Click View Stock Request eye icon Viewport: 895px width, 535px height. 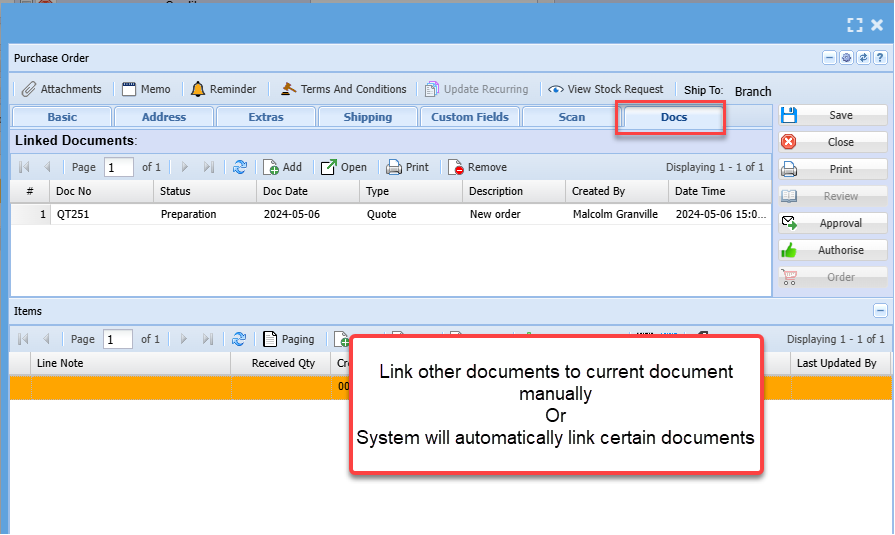606,89
